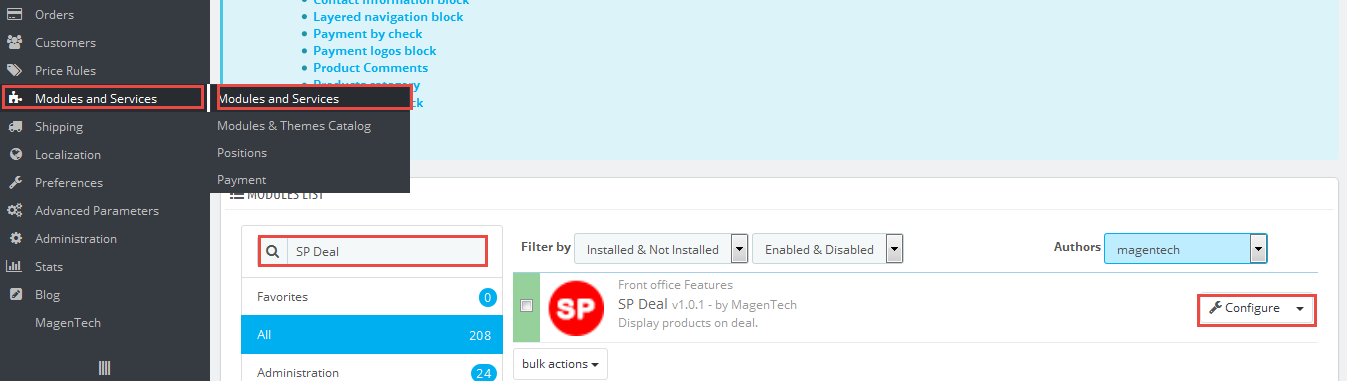Open the Enabled & Disabled filter

[828, 249]
